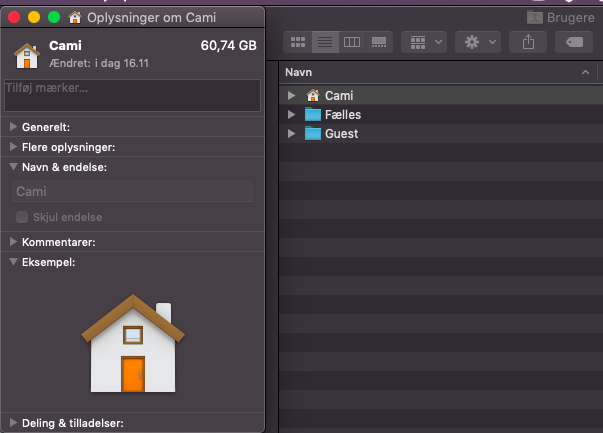The width and height of the screenshot is (603, 433).
Task: Open the group-by arrangement dropdown
Action: pos(424,42)
